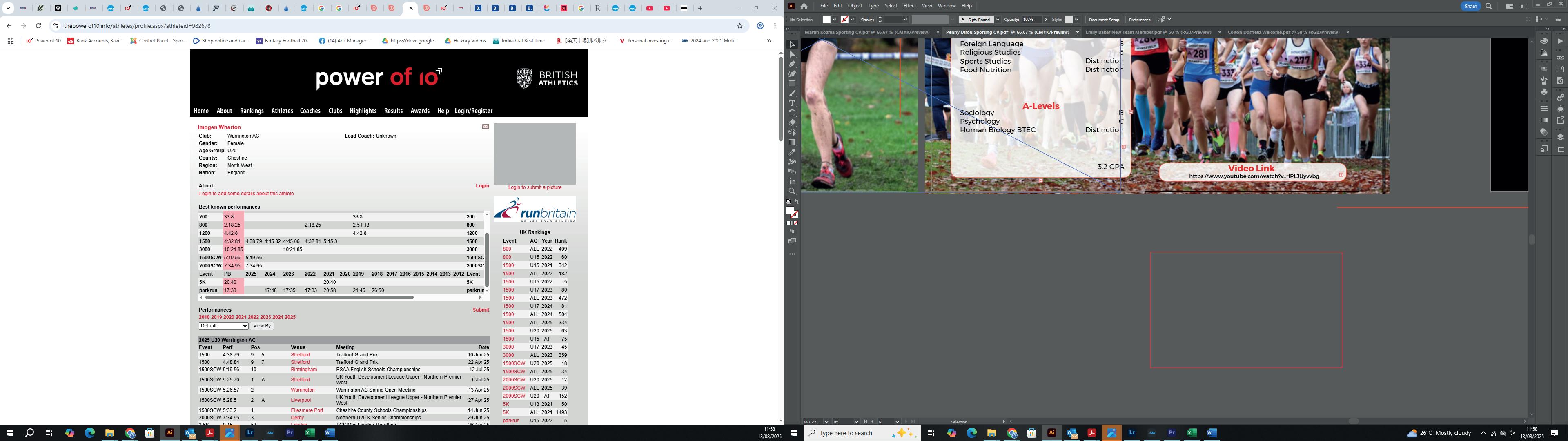Image resolution: width=1568 pixels, height=441 pixels.
Task: Click the white fill color swatch
Action: coord(826,20)
